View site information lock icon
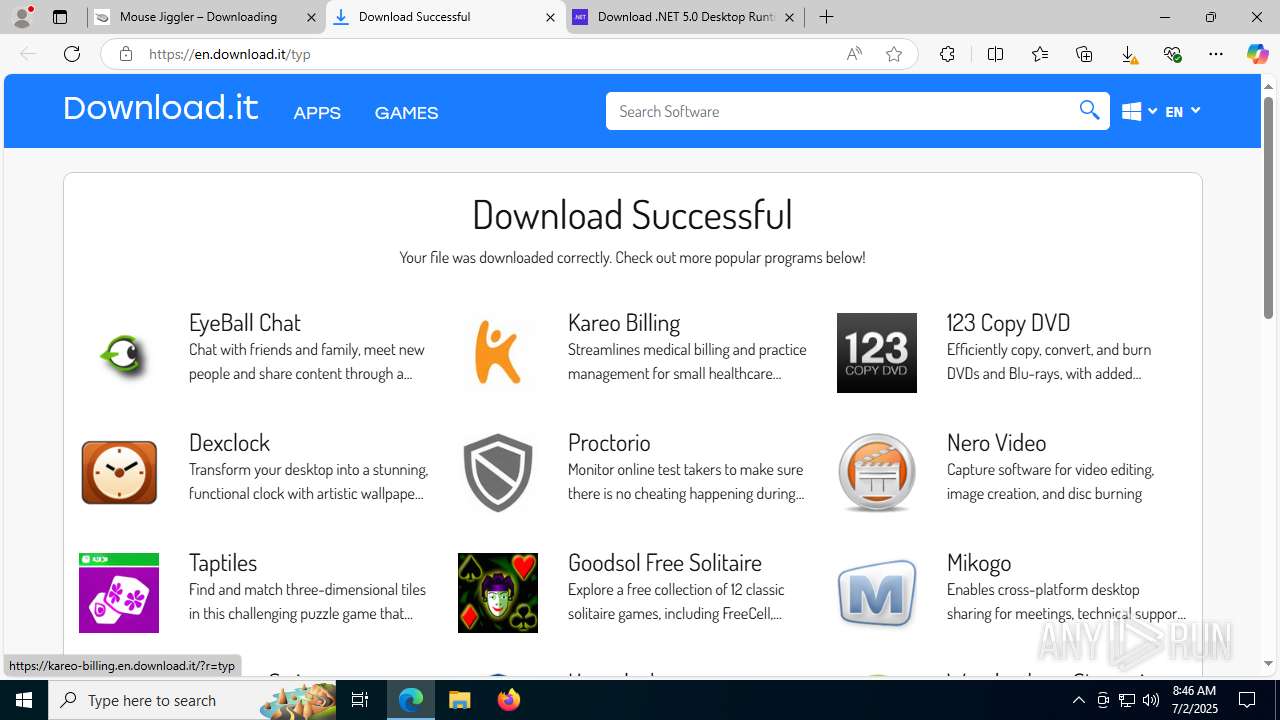This screenshot has width=1280, height=720. pyautogui.click(x=125, y=54)
